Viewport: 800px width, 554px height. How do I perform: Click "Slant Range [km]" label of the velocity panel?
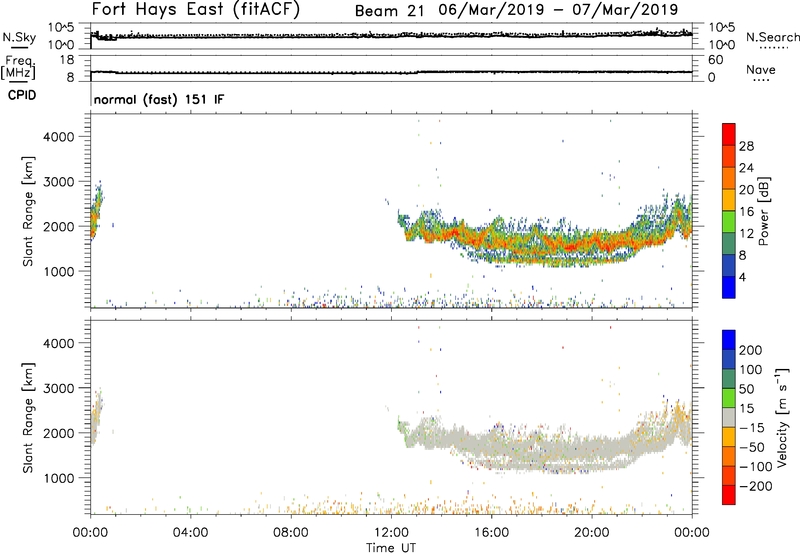tap(28, 417)
